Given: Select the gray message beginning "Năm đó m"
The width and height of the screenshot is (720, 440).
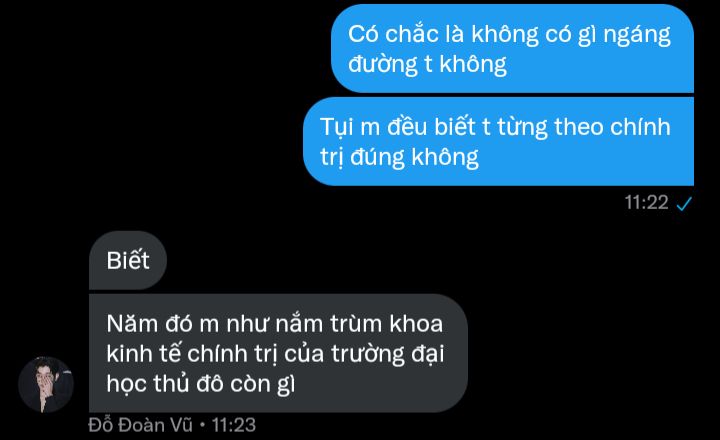Looking at the screenshot, I should (x=278, y=353).
